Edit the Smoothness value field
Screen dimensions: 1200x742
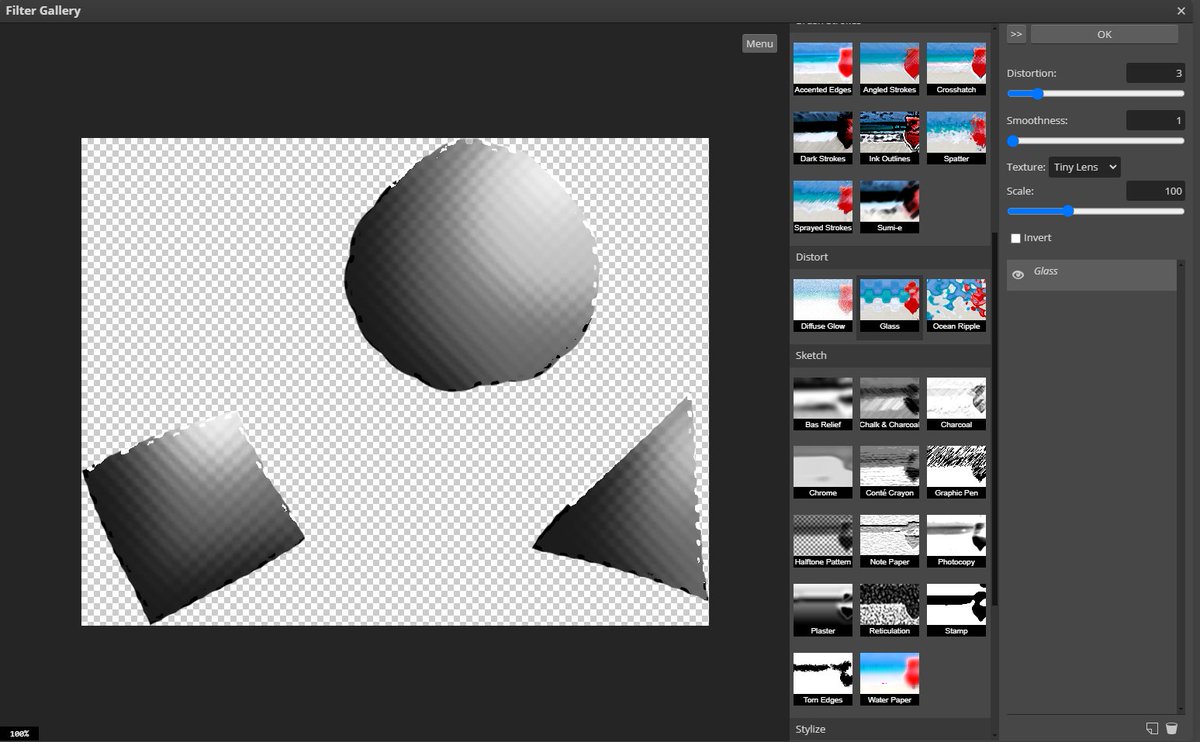[x=1155, y=120]
